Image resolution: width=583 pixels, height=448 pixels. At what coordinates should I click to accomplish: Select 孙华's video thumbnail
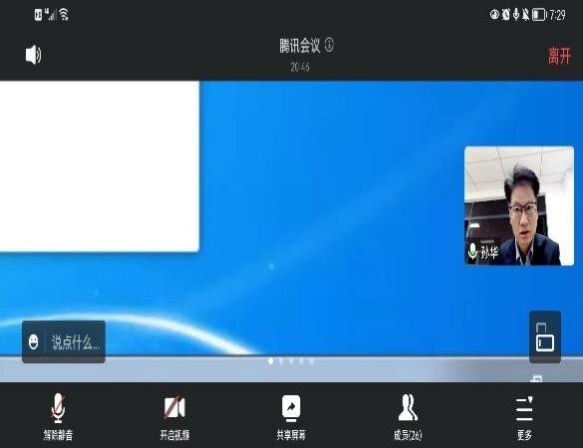coord(519,206)
